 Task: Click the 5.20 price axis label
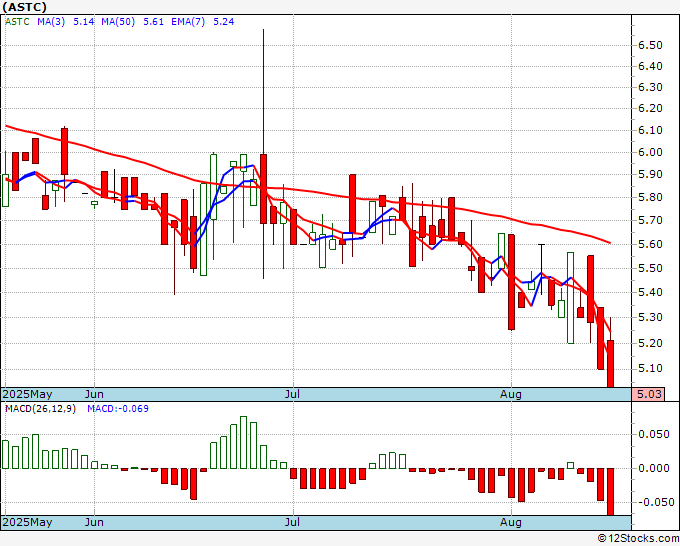point(650,343)
